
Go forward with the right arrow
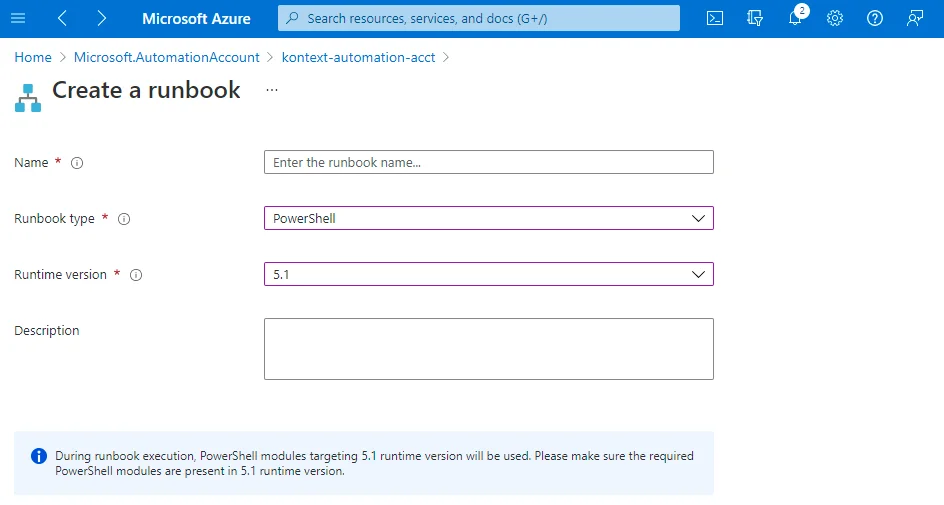pos(102,18)
